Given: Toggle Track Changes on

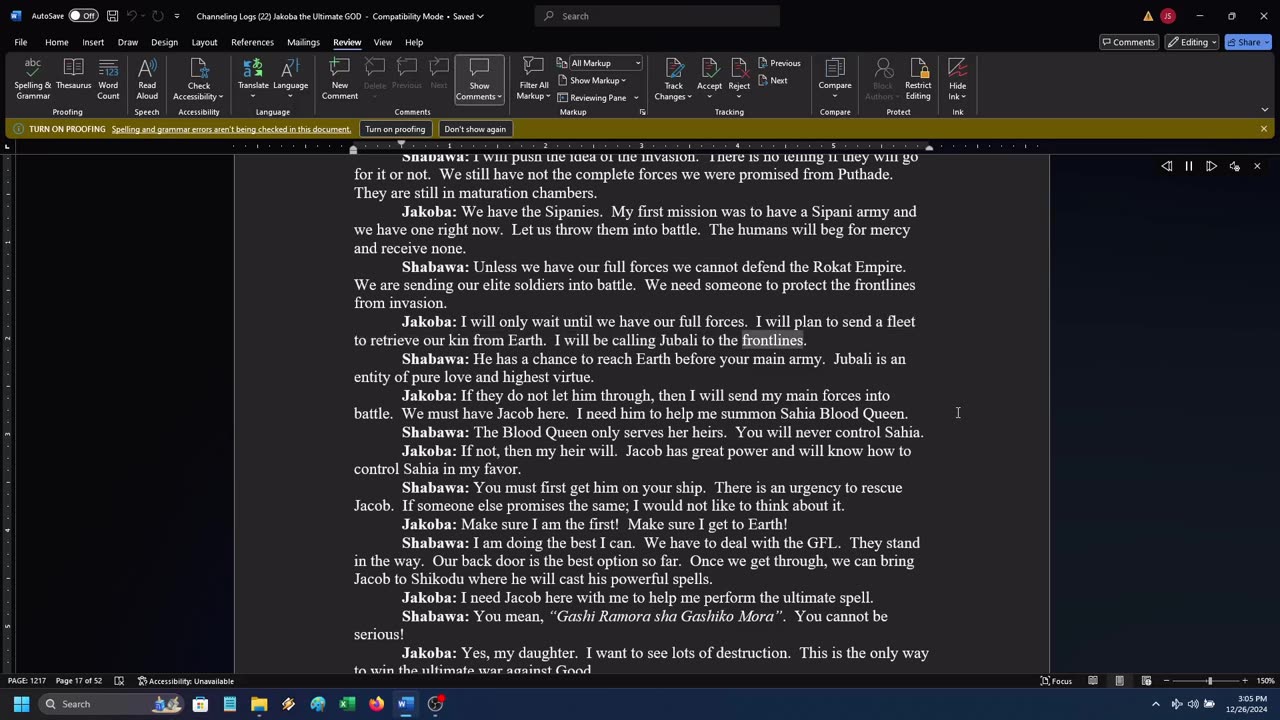Looking at the screenshot, I should pos(674,79).
